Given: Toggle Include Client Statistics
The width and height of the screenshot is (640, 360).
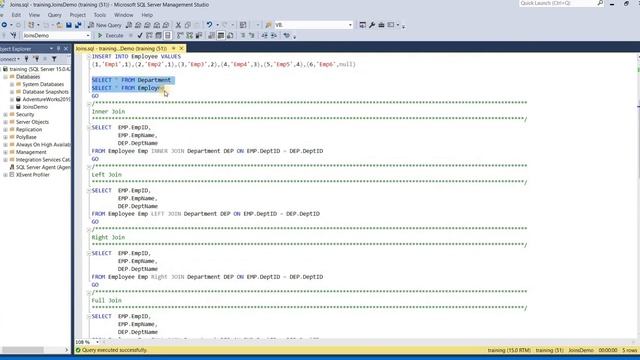Looking at the screenshot, I should click(199, 36).
